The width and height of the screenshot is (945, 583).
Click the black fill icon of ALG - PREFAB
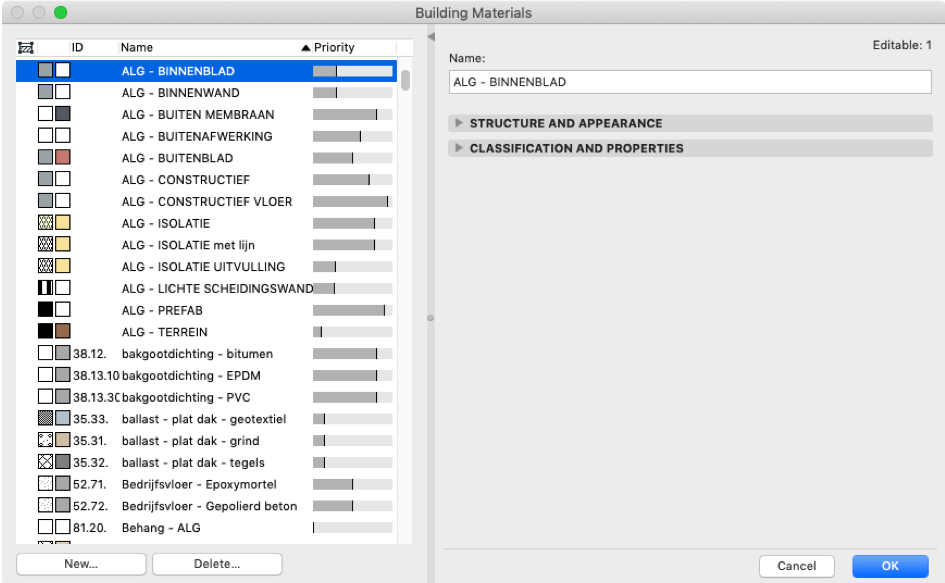point(45,309)
